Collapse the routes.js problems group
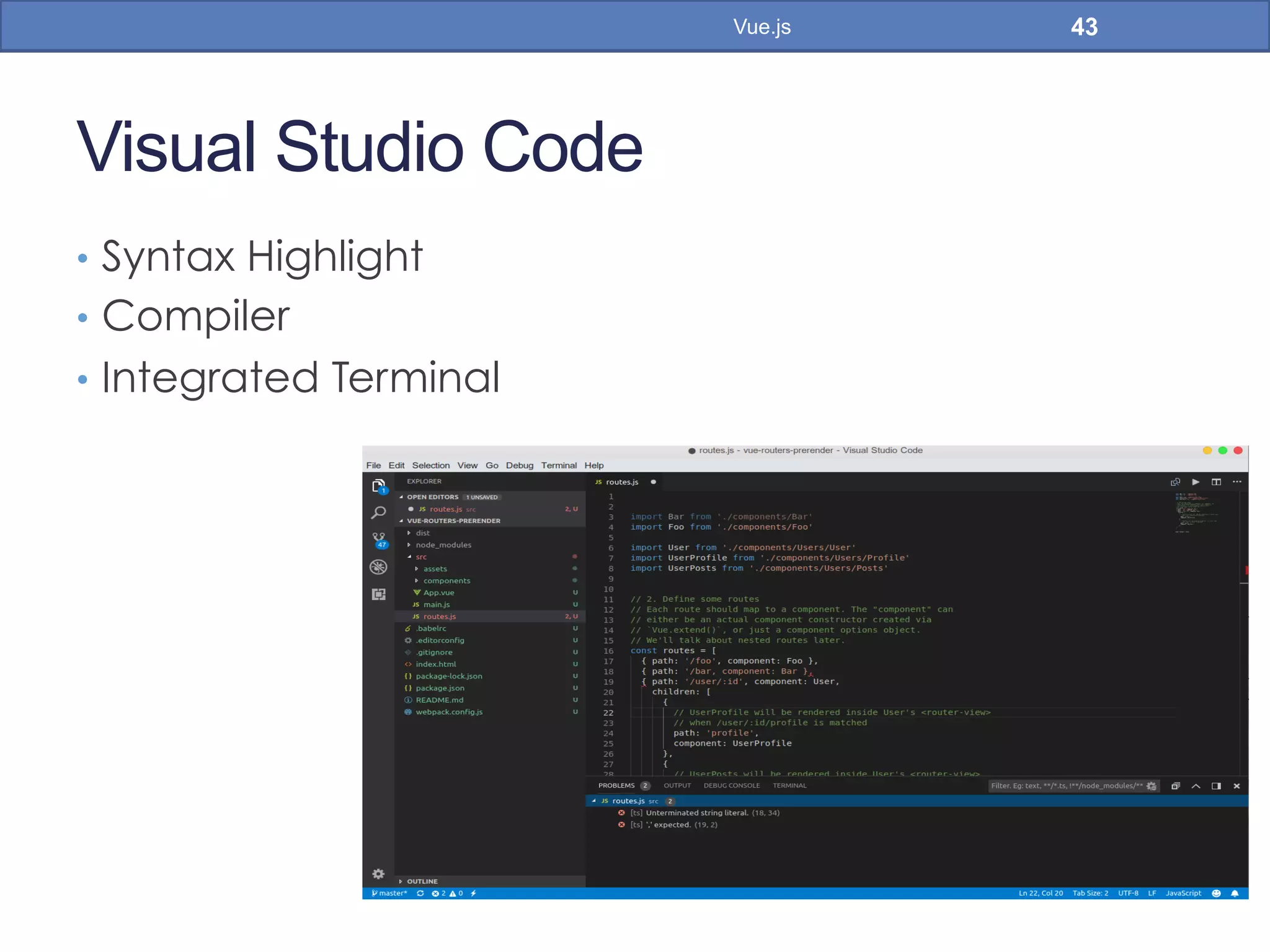The width and height of the screenshot is (1270, 952). pyautogui.click(x=593, y=801)
